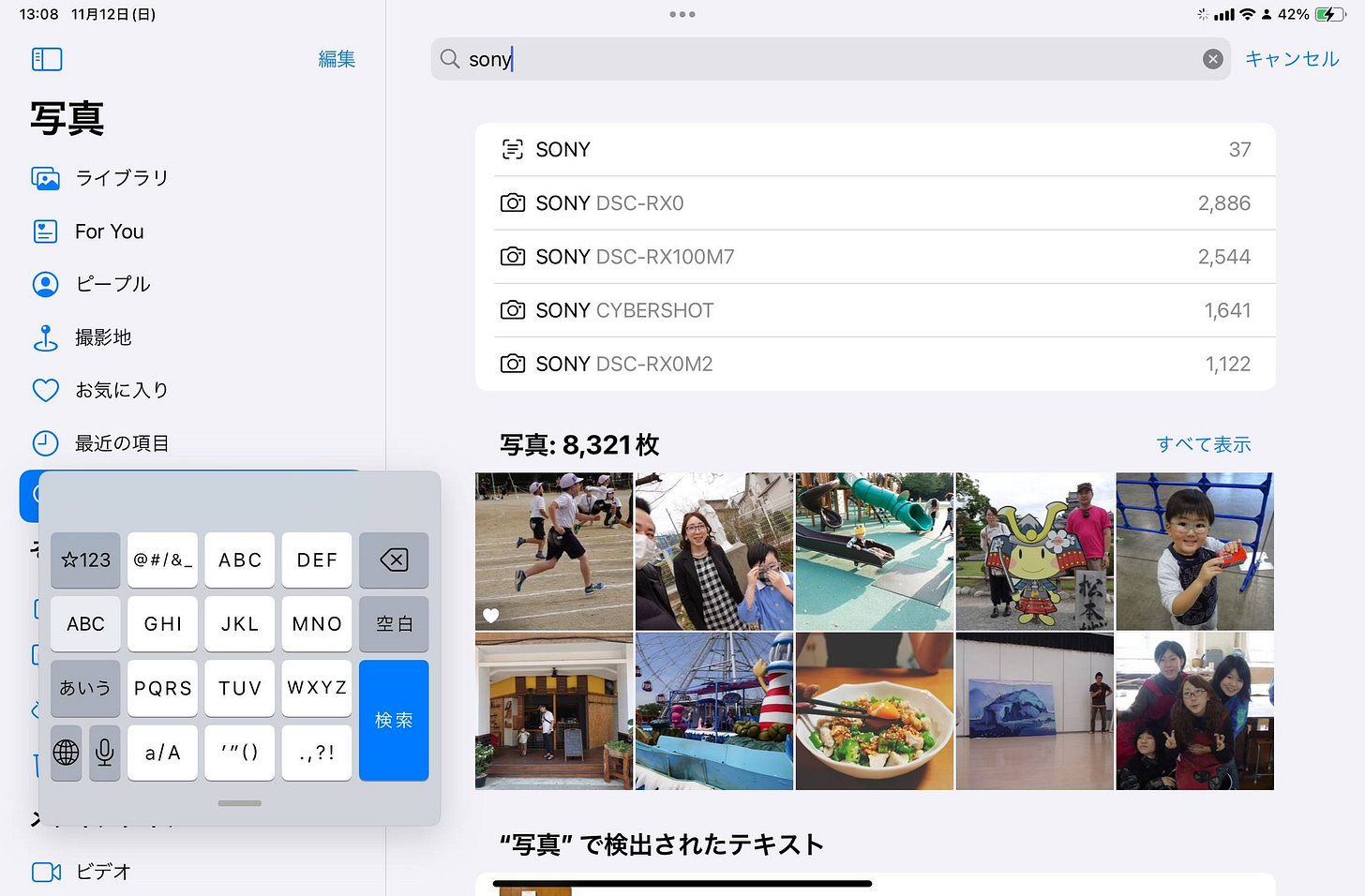Click the camera icon beside SONY DSC-RX100M7
1365x896 pixels.
(513, 256)
